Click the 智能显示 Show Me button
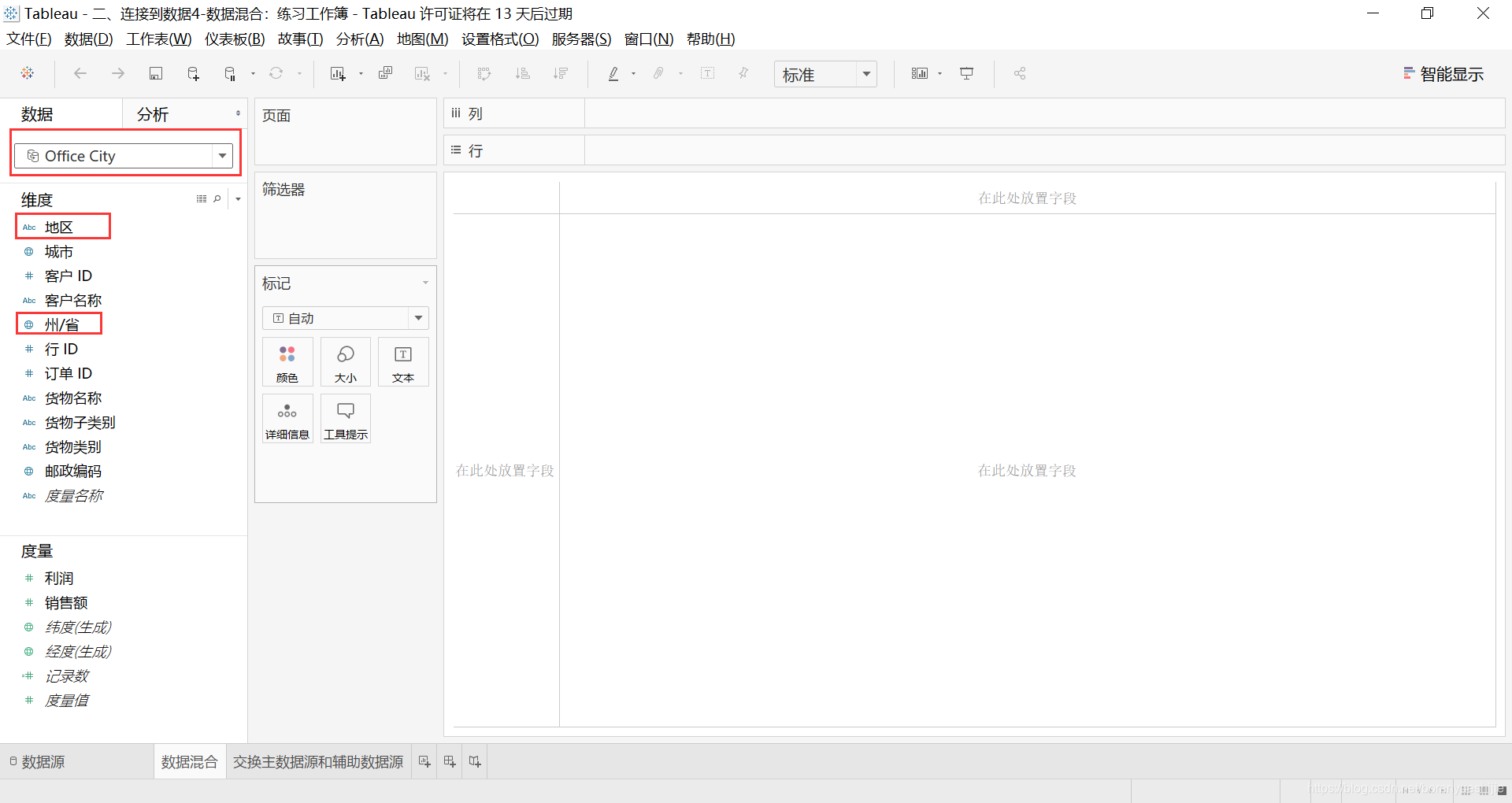The image size is (1512, 803). [x=1443, y=74]
